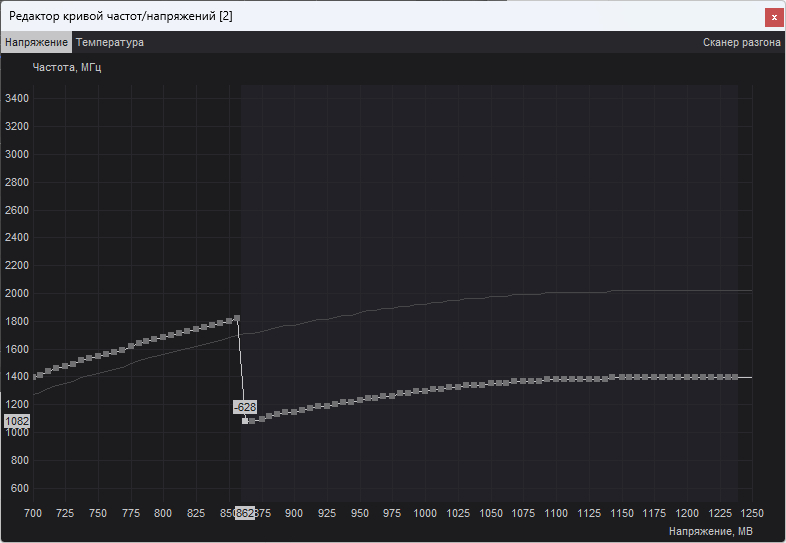This screenshot has height=543, width=786.
Task: Click the 2000 mark on frequency axis
Action: 17,293
